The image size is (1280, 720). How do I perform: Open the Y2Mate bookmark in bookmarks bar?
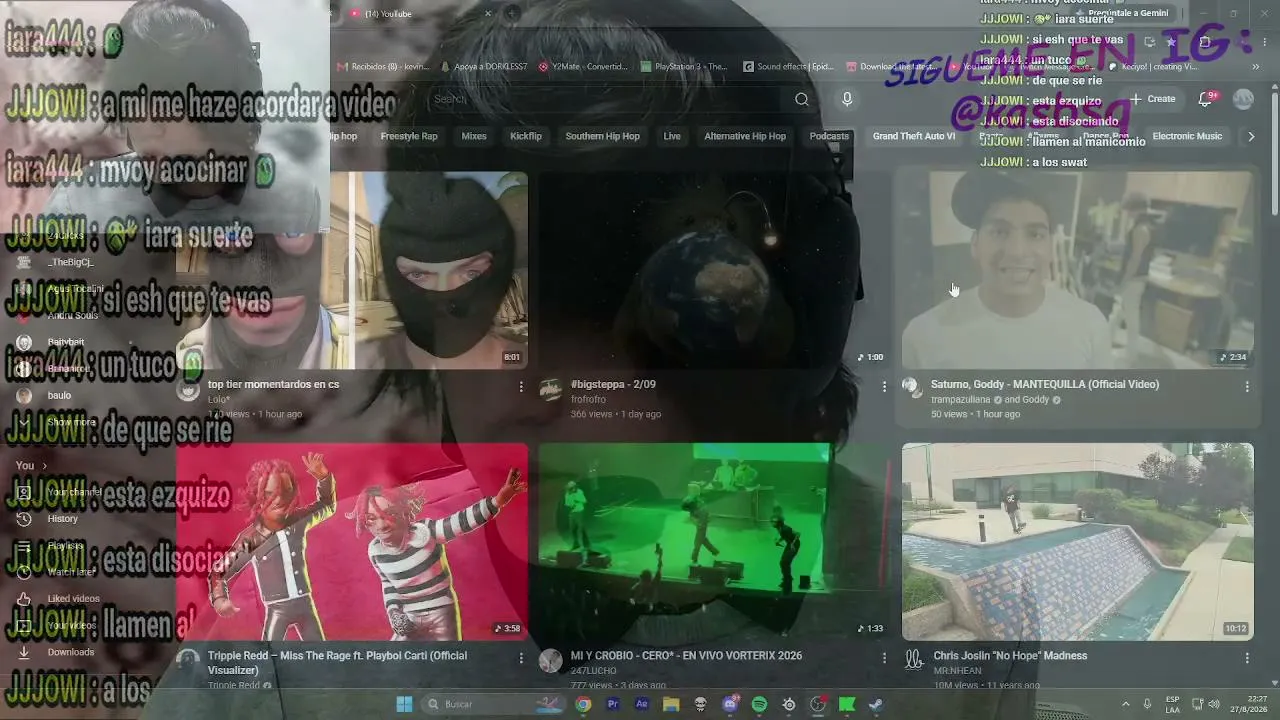(583, 67)
